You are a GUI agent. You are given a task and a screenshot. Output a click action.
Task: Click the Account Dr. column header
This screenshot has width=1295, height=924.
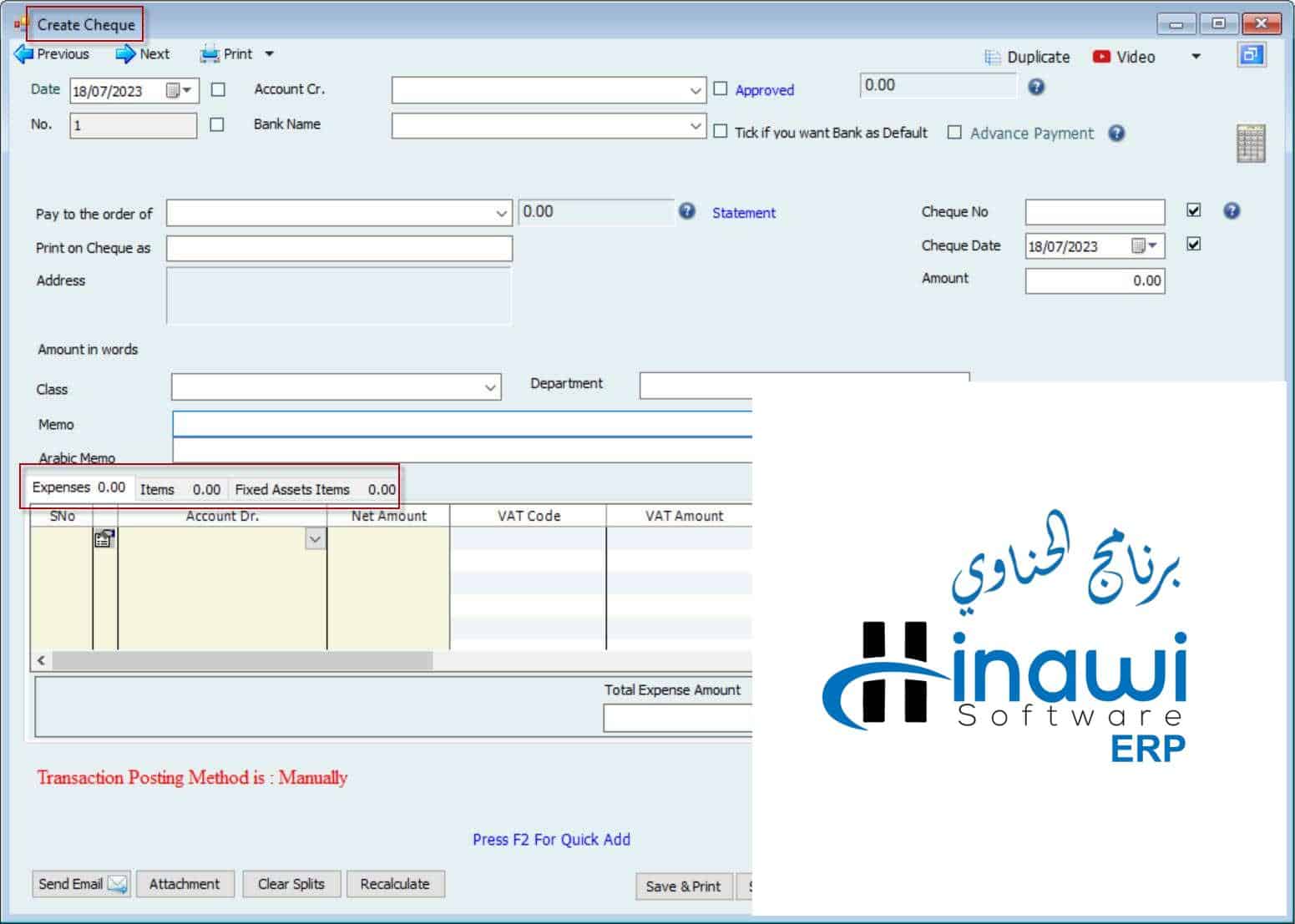[x=222, y=516]
